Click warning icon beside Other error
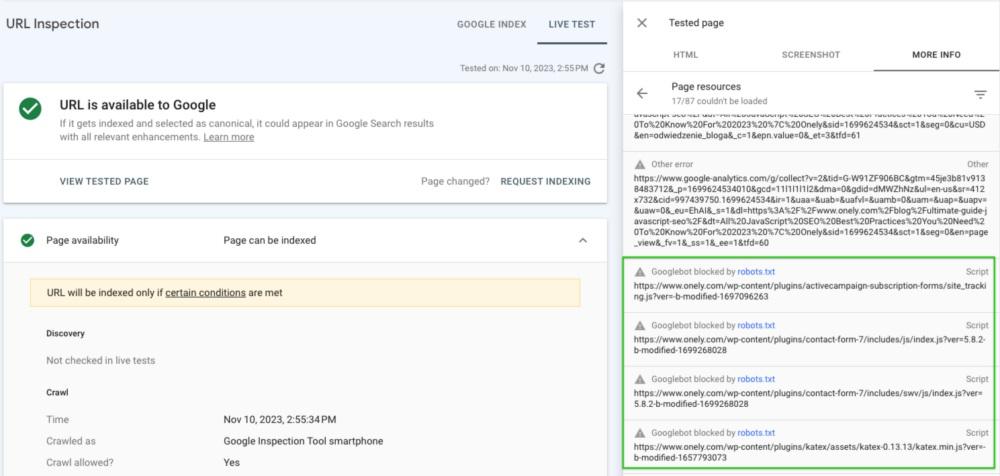 click(x=640, y=164)
